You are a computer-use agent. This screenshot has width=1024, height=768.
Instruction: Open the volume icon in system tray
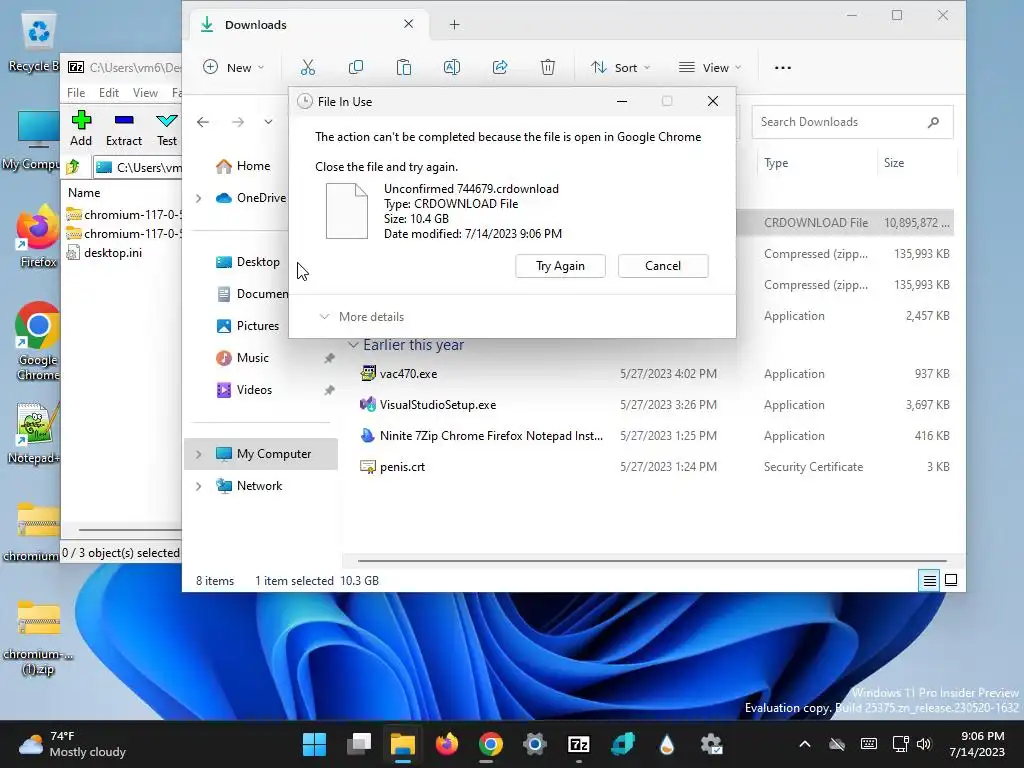tap(923, 744)
